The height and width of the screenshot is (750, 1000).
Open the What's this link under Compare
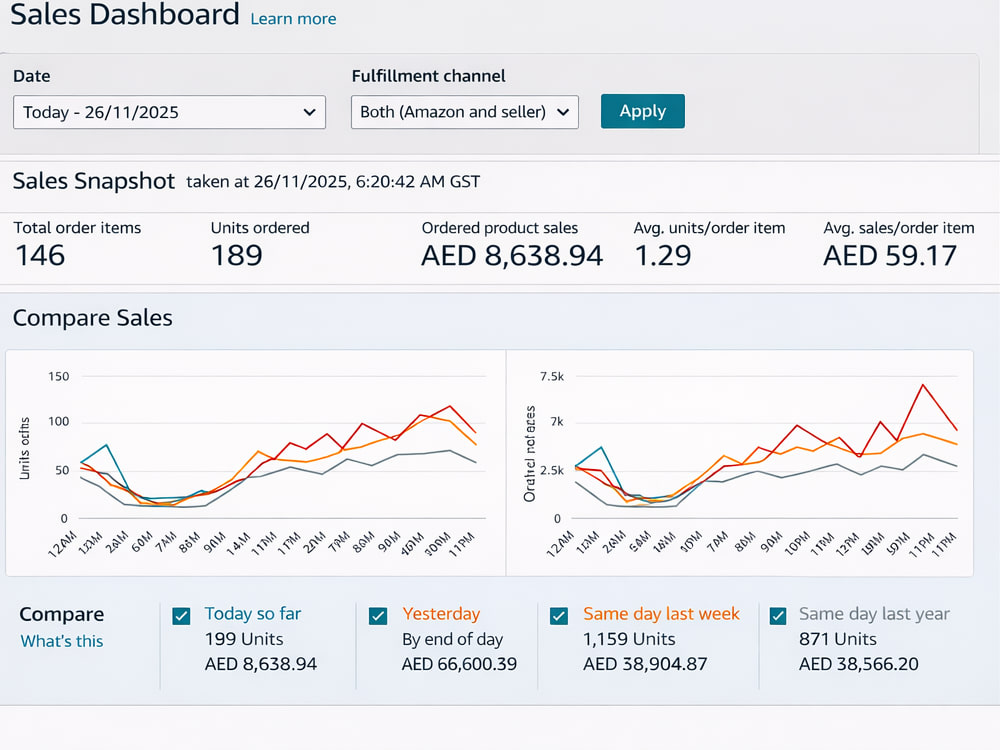[x=62, y=641]
